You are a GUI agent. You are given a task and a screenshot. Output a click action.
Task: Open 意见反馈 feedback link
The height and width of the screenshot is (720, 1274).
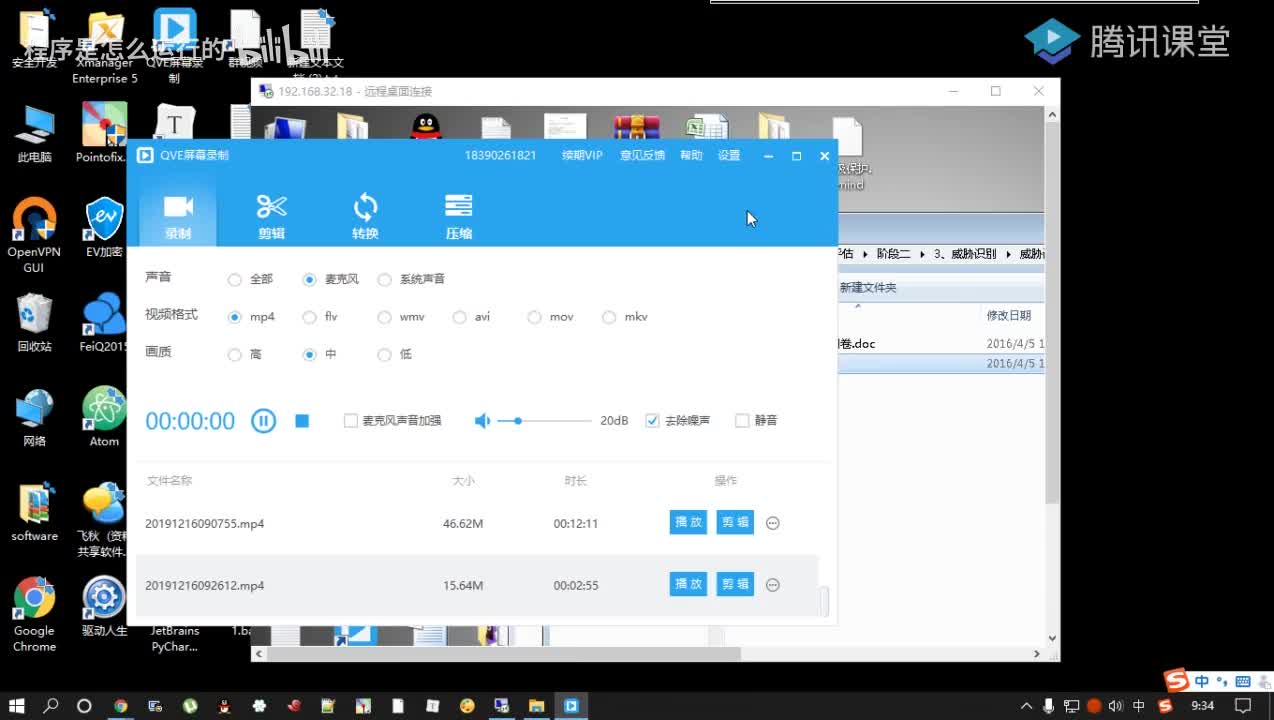(x=642, y=156)
